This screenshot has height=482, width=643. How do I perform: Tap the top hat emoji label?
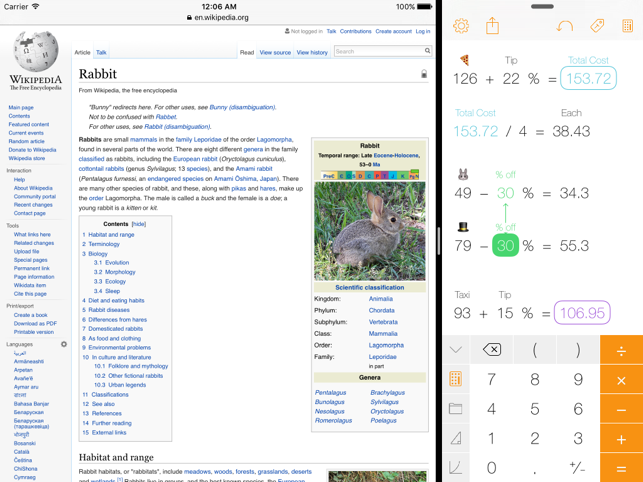tap(463, 226)
